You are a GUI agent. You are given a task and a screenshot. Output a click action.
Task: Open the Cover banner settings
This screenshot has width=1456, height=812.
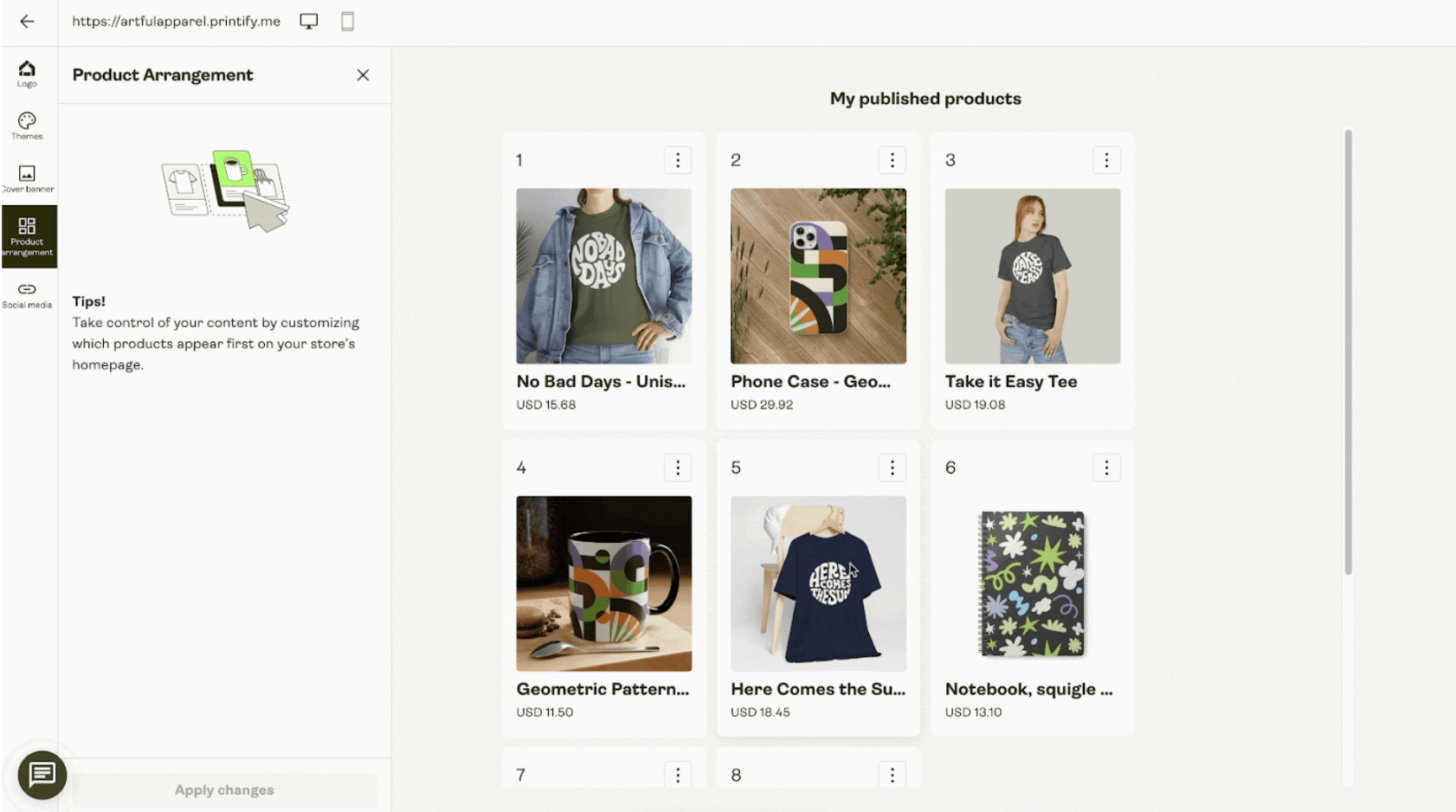point(27,177)
